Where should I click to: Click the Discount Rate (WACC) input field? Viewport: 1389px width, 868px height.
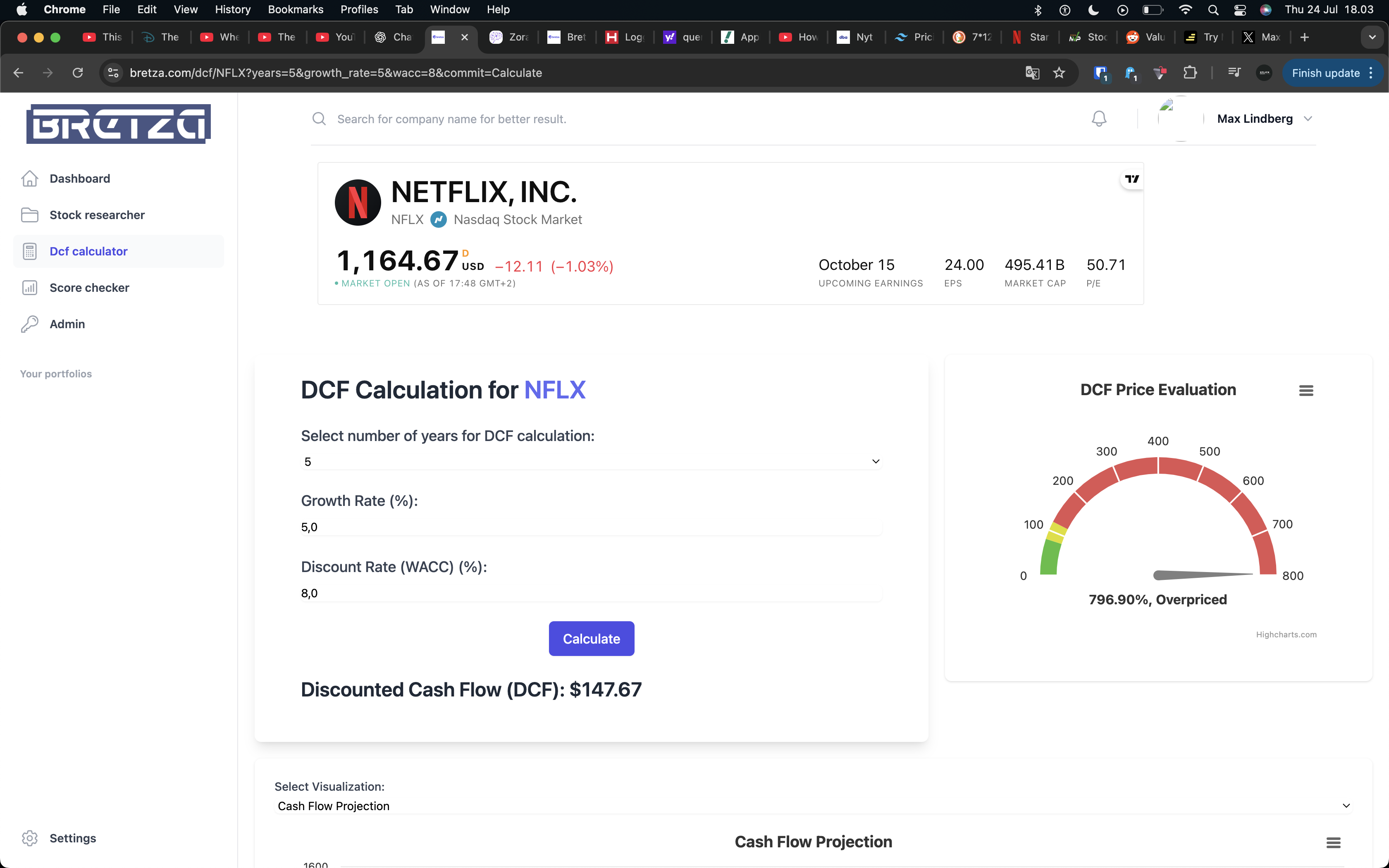coord(591,593)
